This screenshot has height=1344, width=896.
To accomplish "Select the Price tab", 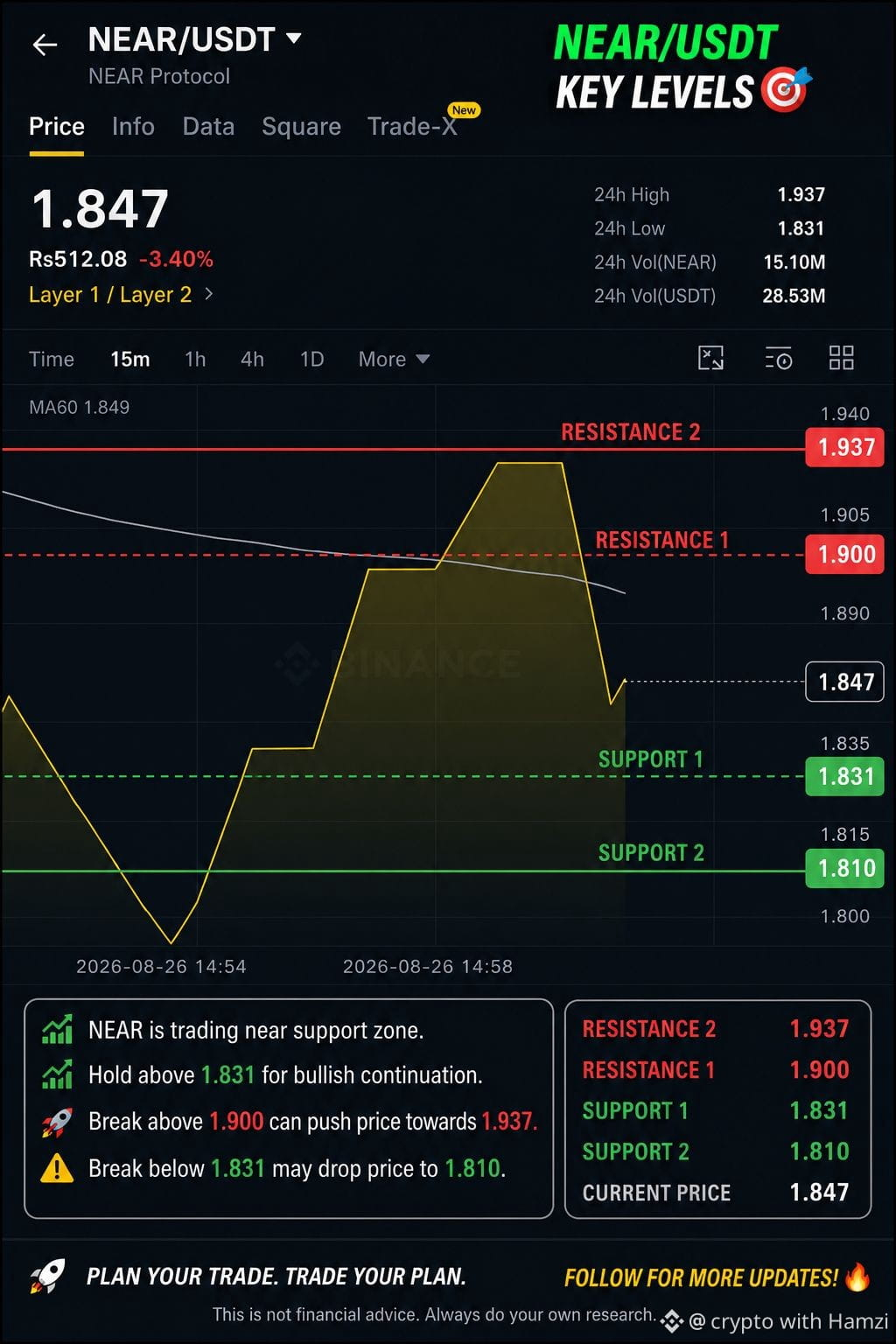I will point(57,127).
